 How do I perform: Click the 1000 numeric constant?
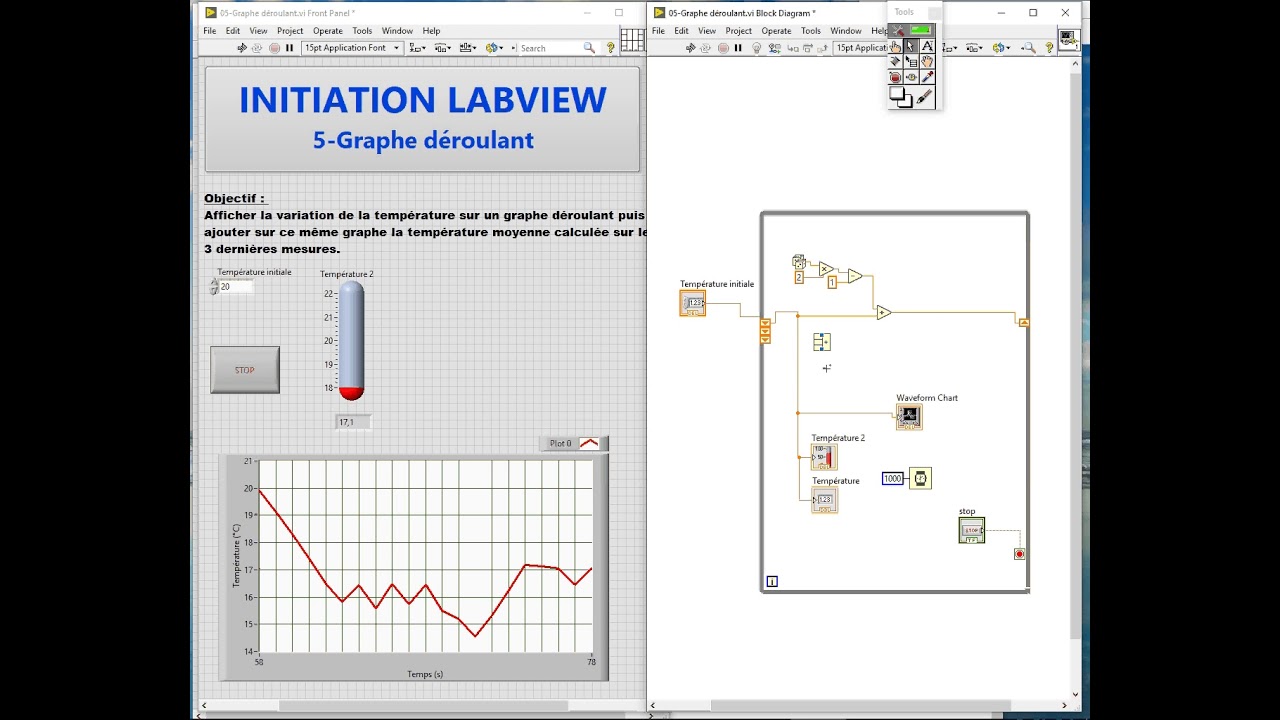(893, 479)
